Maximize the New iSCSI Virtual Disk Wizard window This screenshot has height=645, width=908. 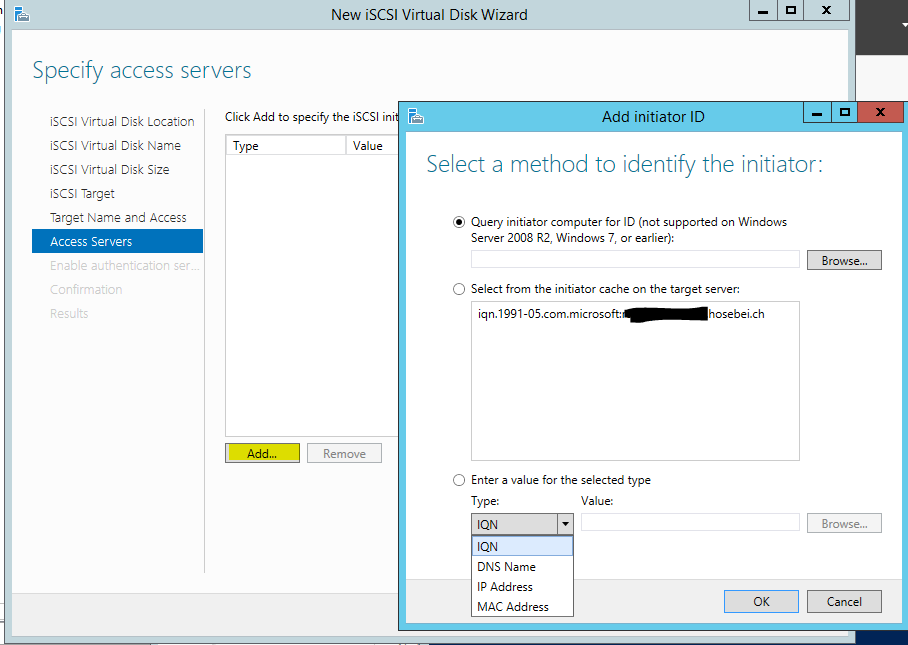coord(790,10)
